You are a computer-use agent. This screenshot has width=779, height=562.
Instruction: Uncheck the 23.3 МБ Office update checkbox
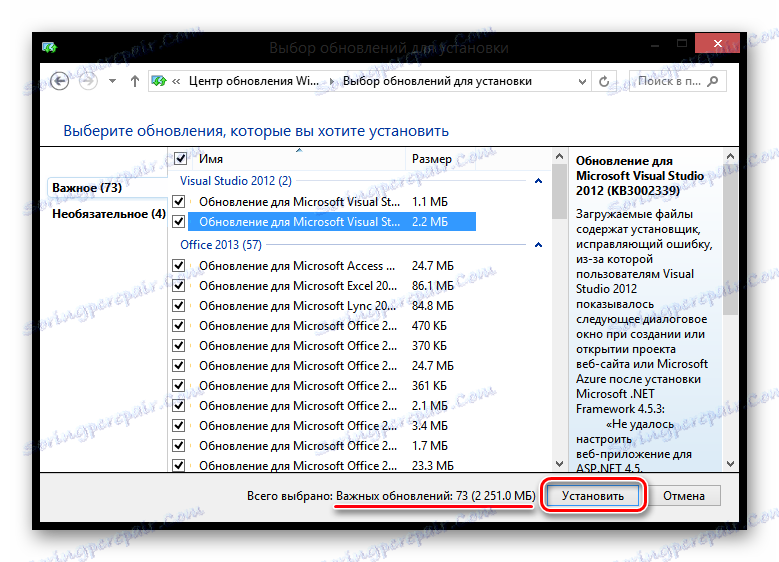point(178,466)
